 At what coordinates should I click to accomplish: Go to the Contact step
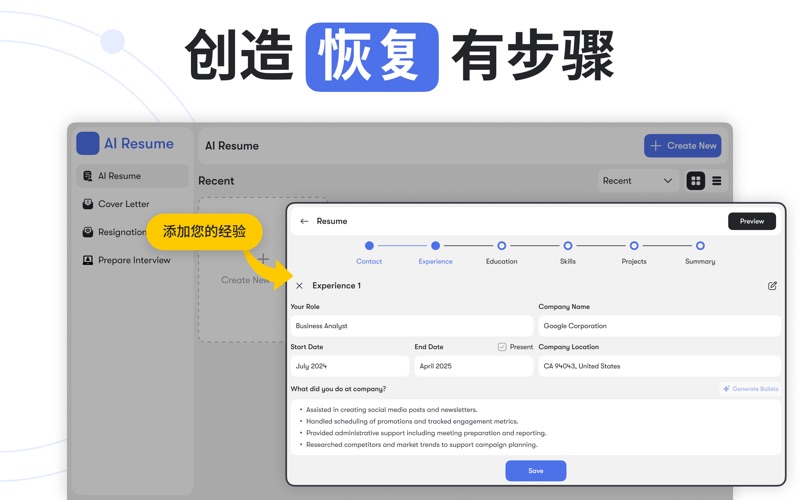point(369,253)
